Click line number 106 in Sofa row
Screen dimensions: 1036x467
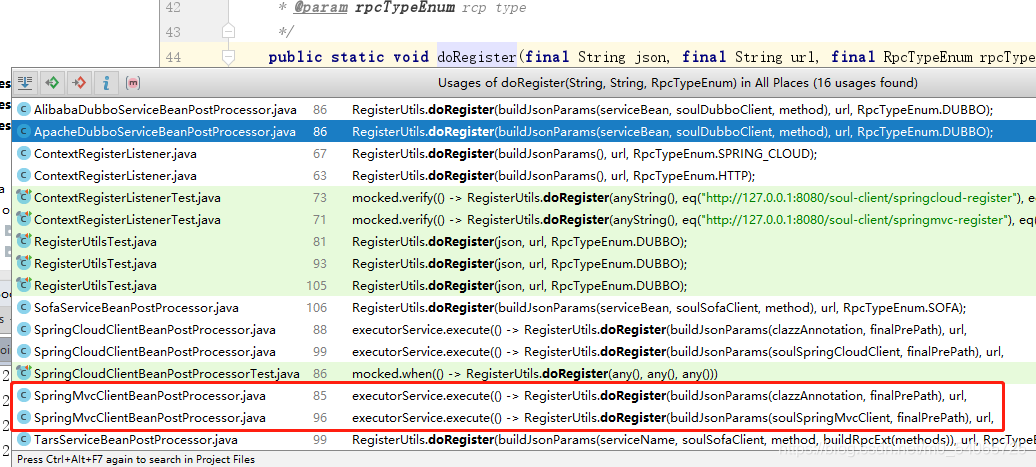tap(317, 308)
